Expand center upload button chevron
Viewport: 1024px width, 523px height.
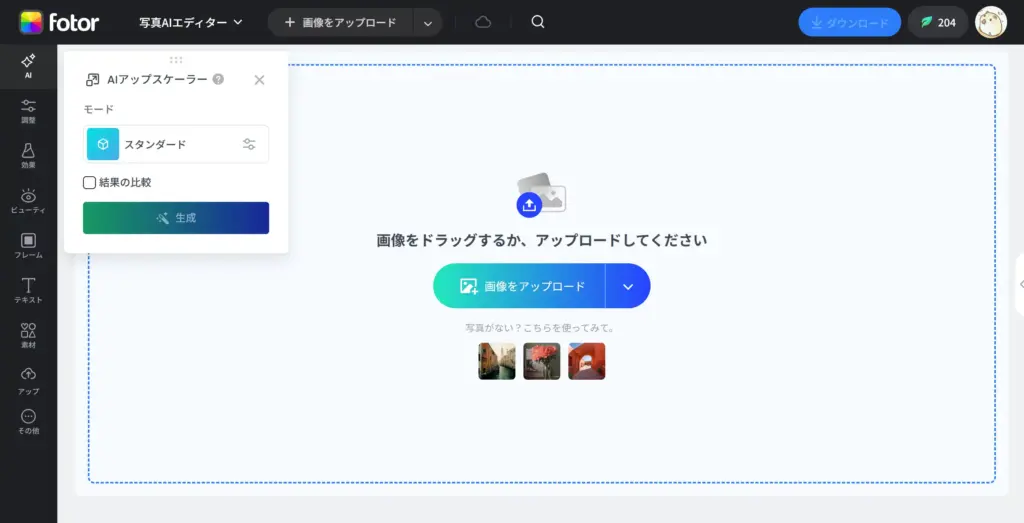628,286
